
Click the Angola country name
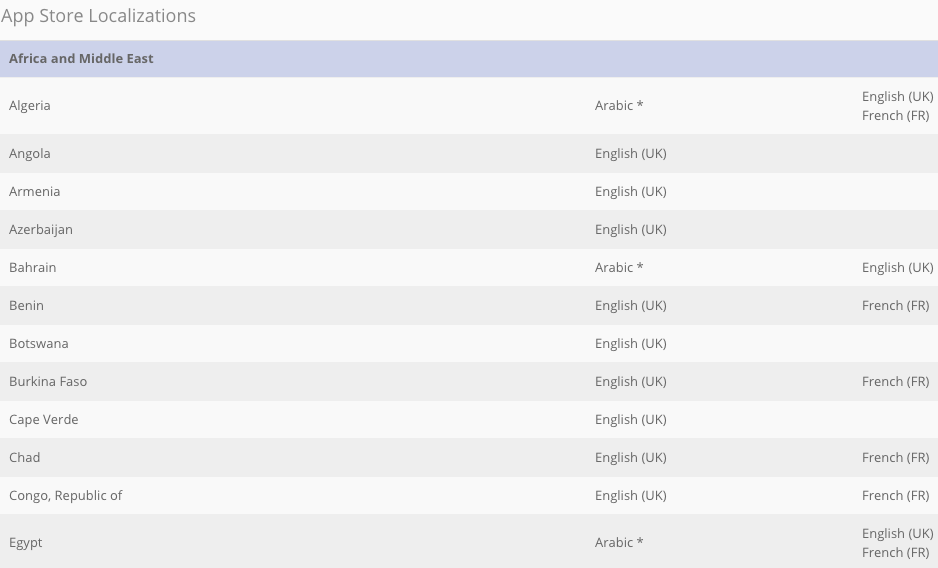click(30, 154)
